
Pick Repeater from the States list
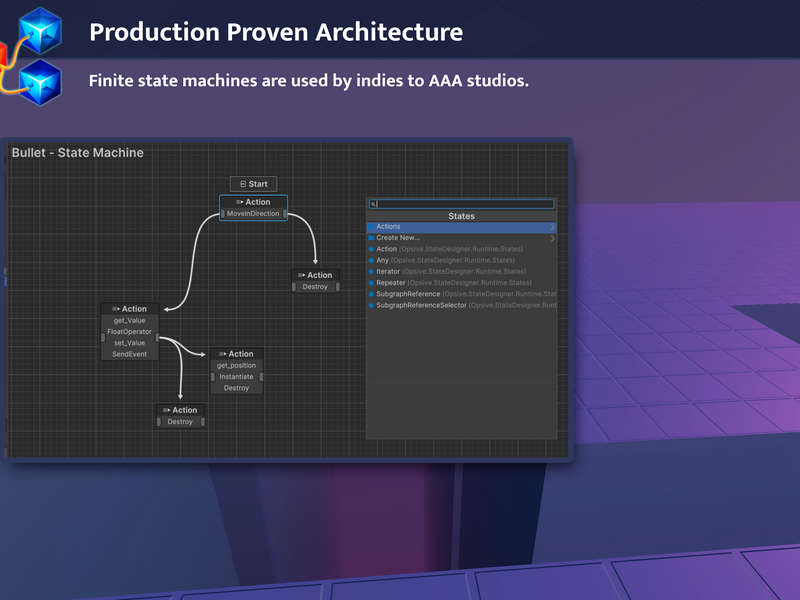tap(461, 283)
